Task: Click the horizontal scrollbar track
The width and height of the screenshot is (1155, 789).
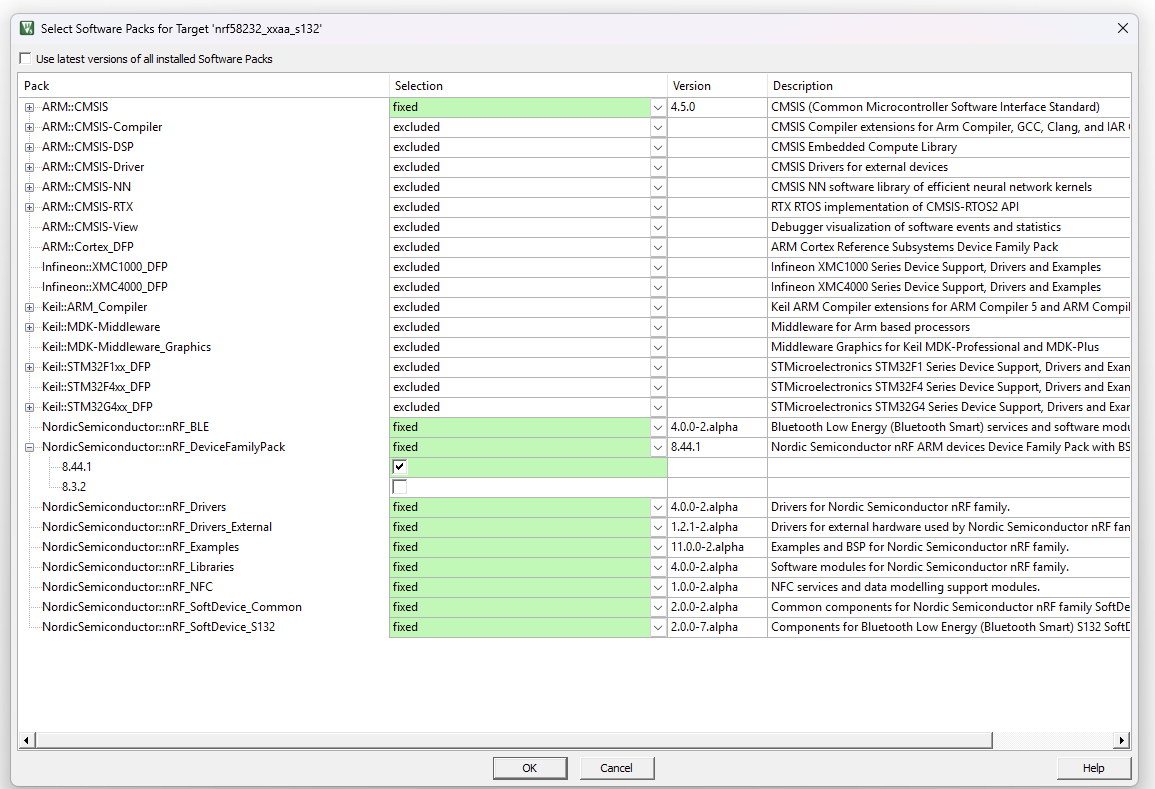Action: coord(1050,740)
